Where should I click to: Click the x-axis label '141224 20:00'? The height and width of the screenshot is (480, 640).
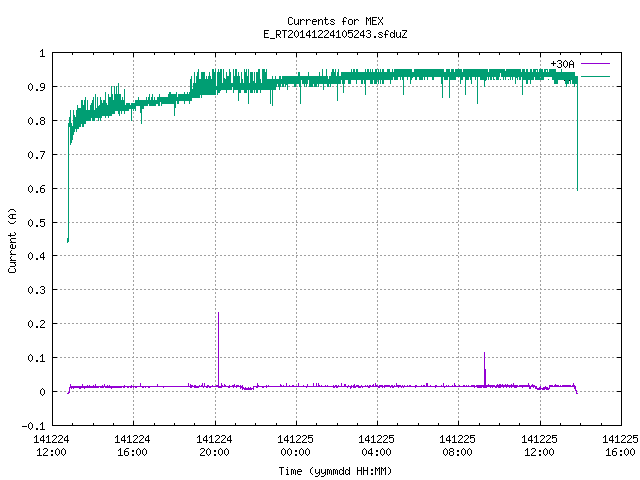tap(214, 445)
